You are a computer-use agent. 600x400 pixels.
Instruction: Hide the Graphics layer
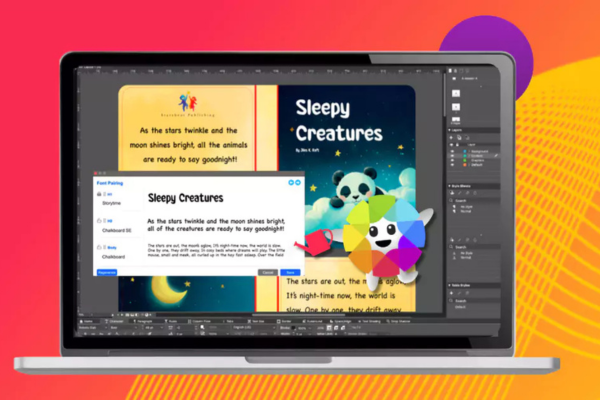(452, 160)
